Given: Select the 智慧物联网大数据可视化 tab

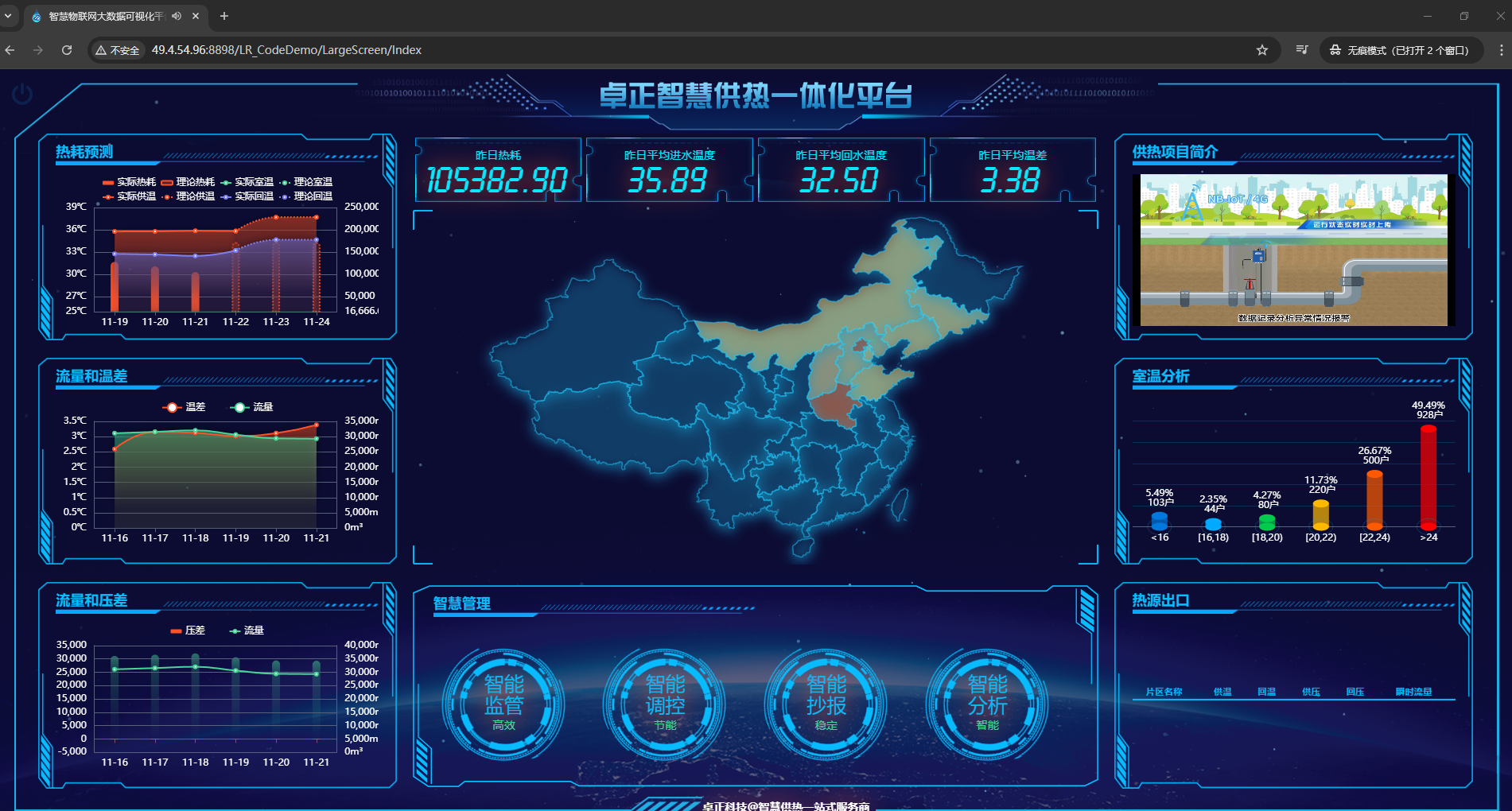Looking at the screenshot, I should (103, 16).
